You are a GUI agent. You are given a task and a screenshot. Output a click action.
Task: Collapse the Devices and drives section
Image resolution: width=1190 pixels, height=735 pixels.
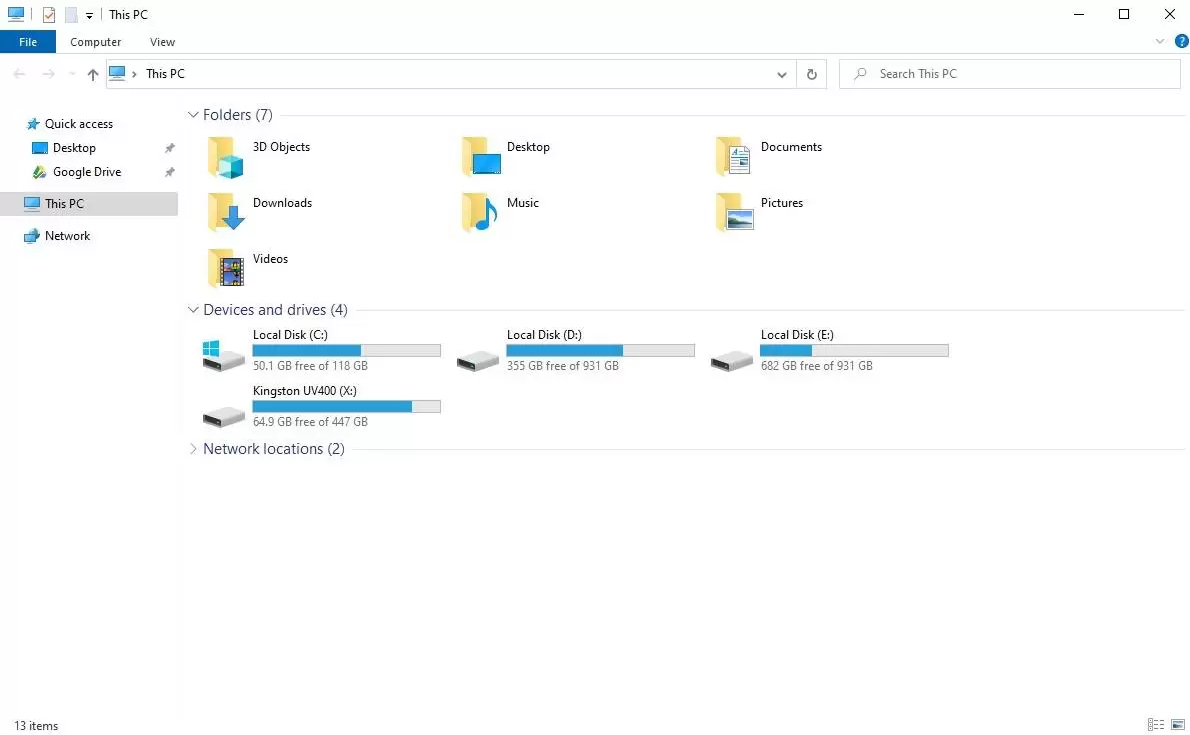193,310
